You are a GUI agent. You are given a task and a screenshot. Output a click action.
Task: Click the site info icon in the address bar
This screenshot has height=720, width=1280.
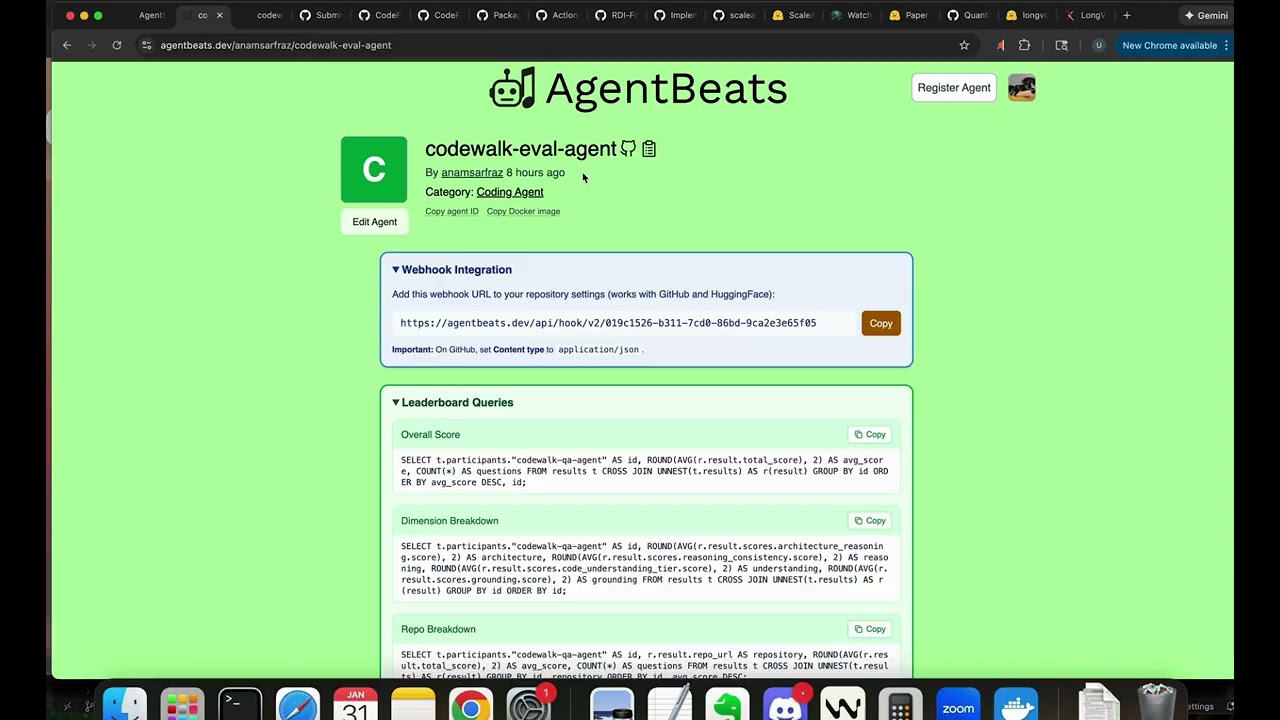[x=146, y=45]
